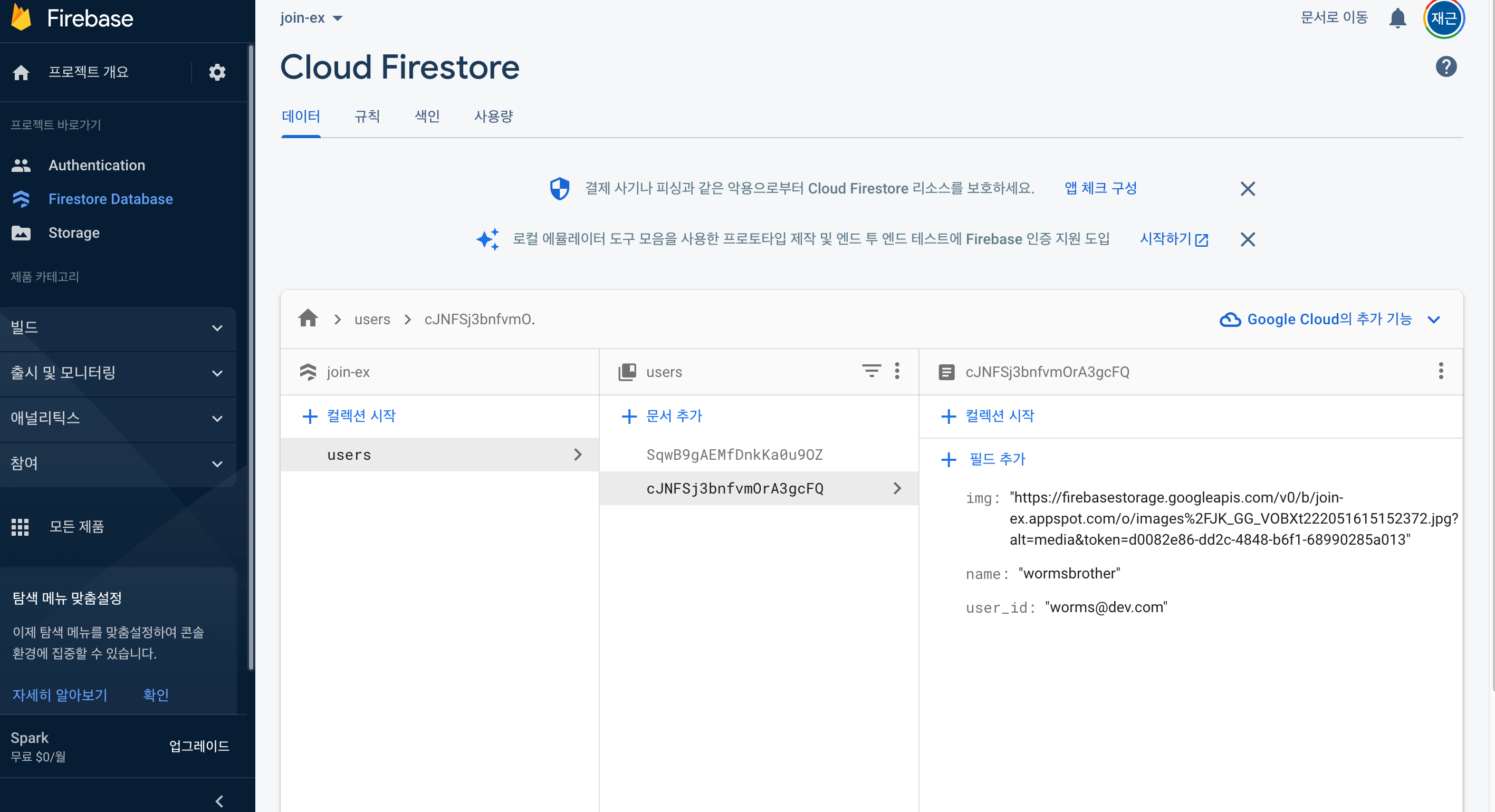Image resolution: width=1495 pixels, height=812 pixels.
Task: Switch to the 규칙 tab
Action: click(x=367, y=117)
